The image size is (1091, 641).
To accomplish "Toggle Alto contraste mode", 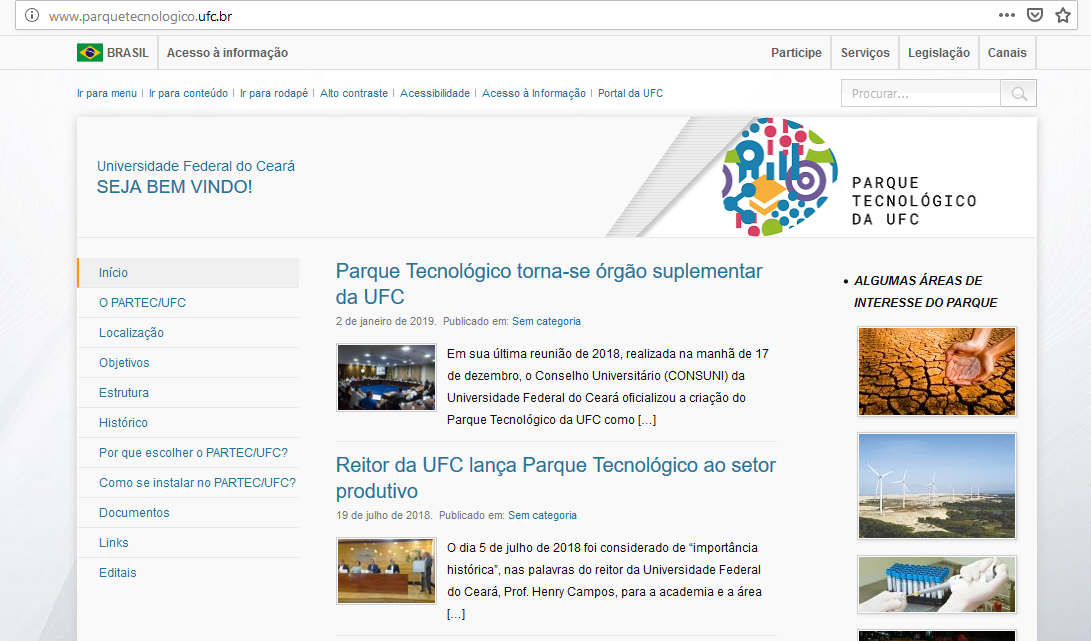I will [x=354, y=93].
